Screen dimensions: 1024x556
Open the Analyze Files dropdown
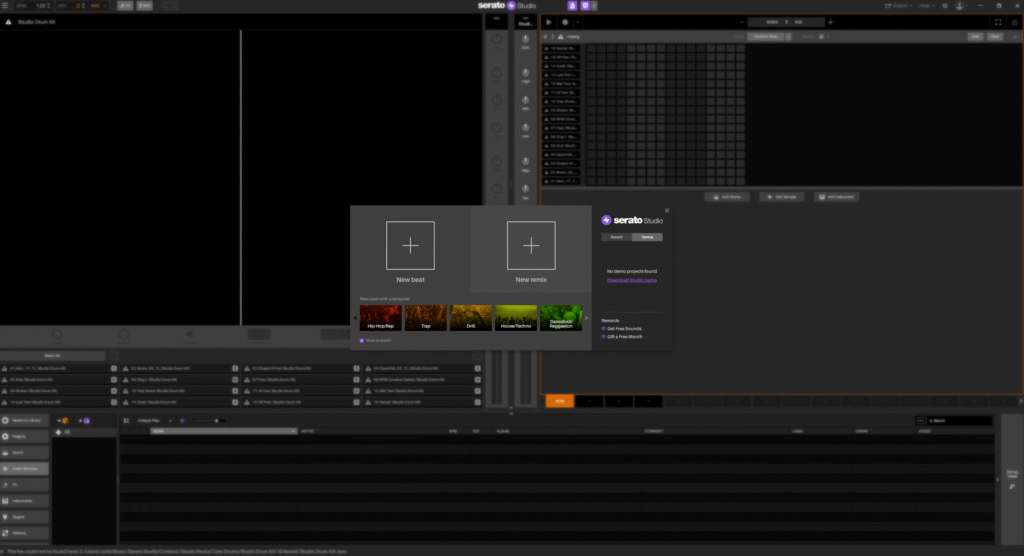153,421
